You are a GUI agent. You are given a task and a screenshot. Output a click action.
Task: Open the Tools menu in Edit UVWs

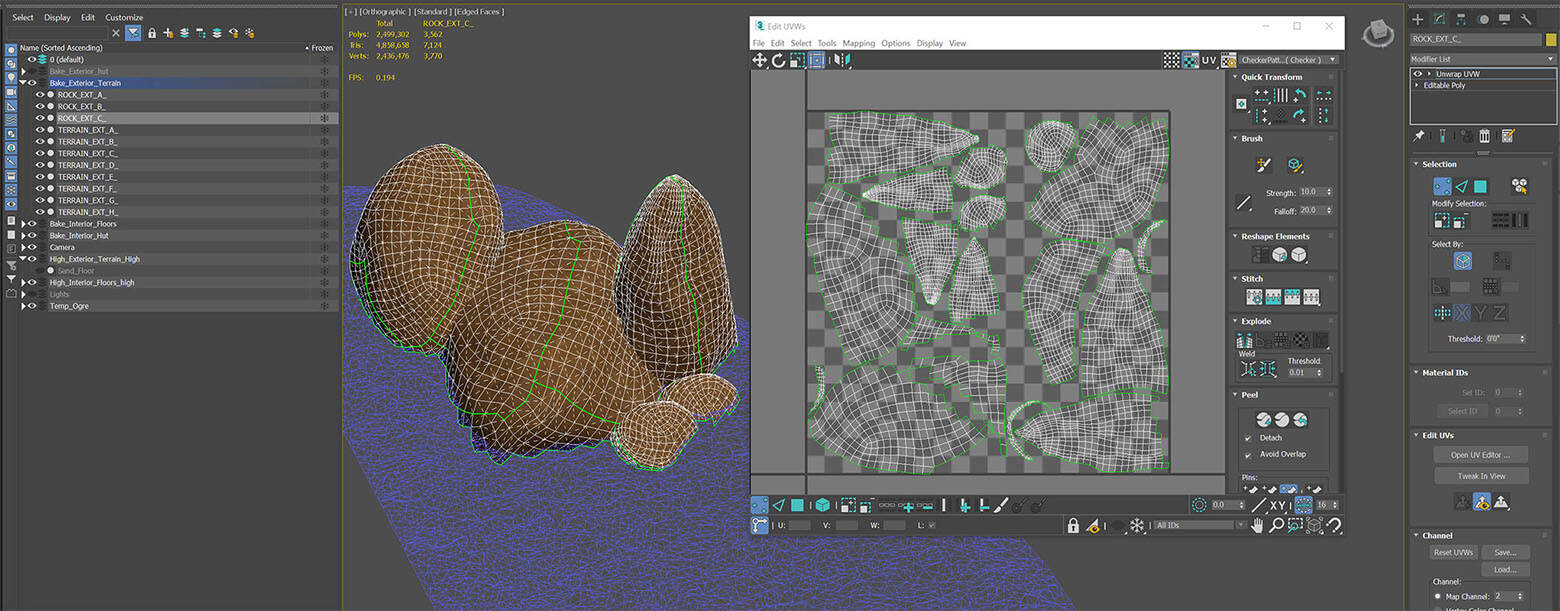click(826, 43)
